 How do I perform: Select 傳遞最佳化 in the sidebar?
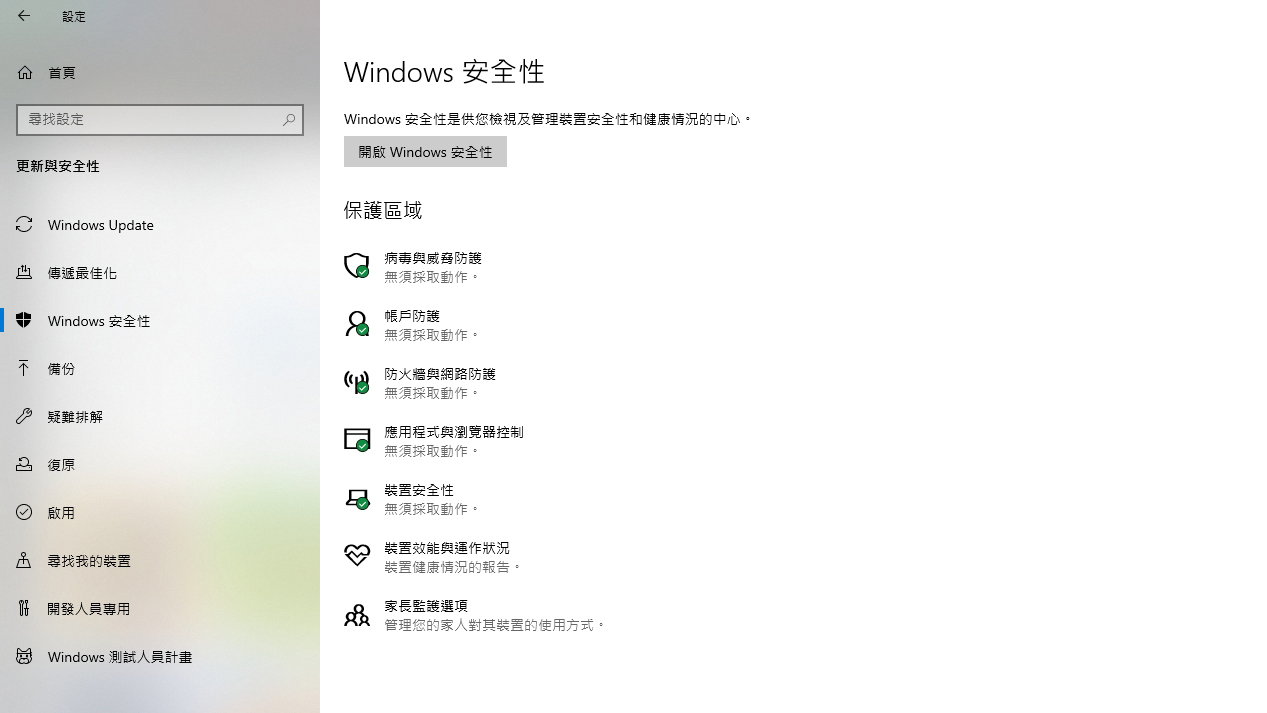click(160, 272)
